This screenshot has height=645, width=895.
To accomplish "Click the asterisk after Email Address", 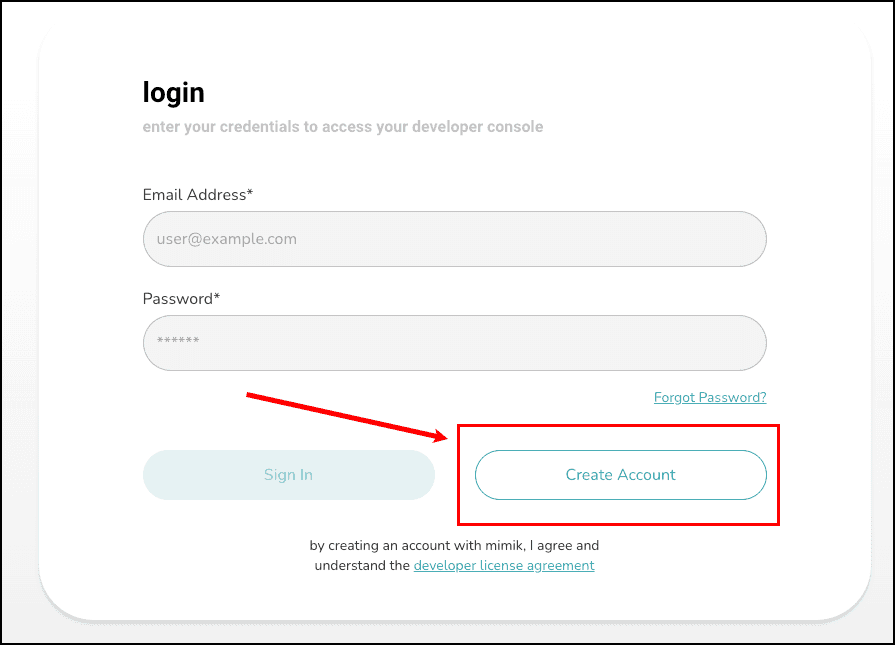I will tap(249, 192).
